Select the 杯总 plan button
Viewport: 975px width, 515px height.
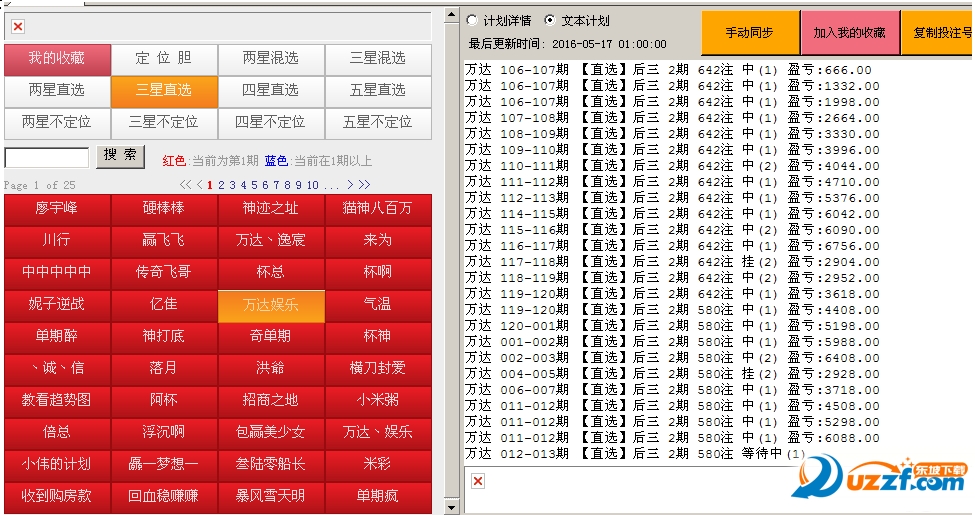[271, 272]
